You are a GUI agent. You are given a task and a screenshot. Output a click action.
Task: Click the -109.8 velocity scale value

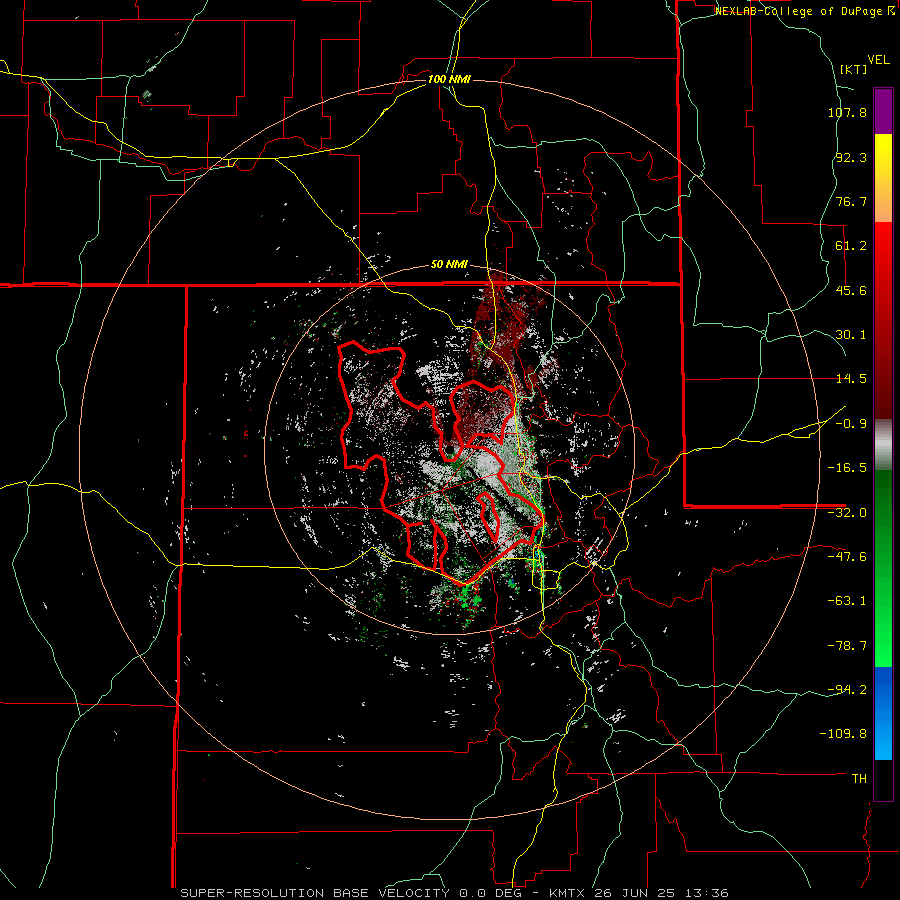843,734
